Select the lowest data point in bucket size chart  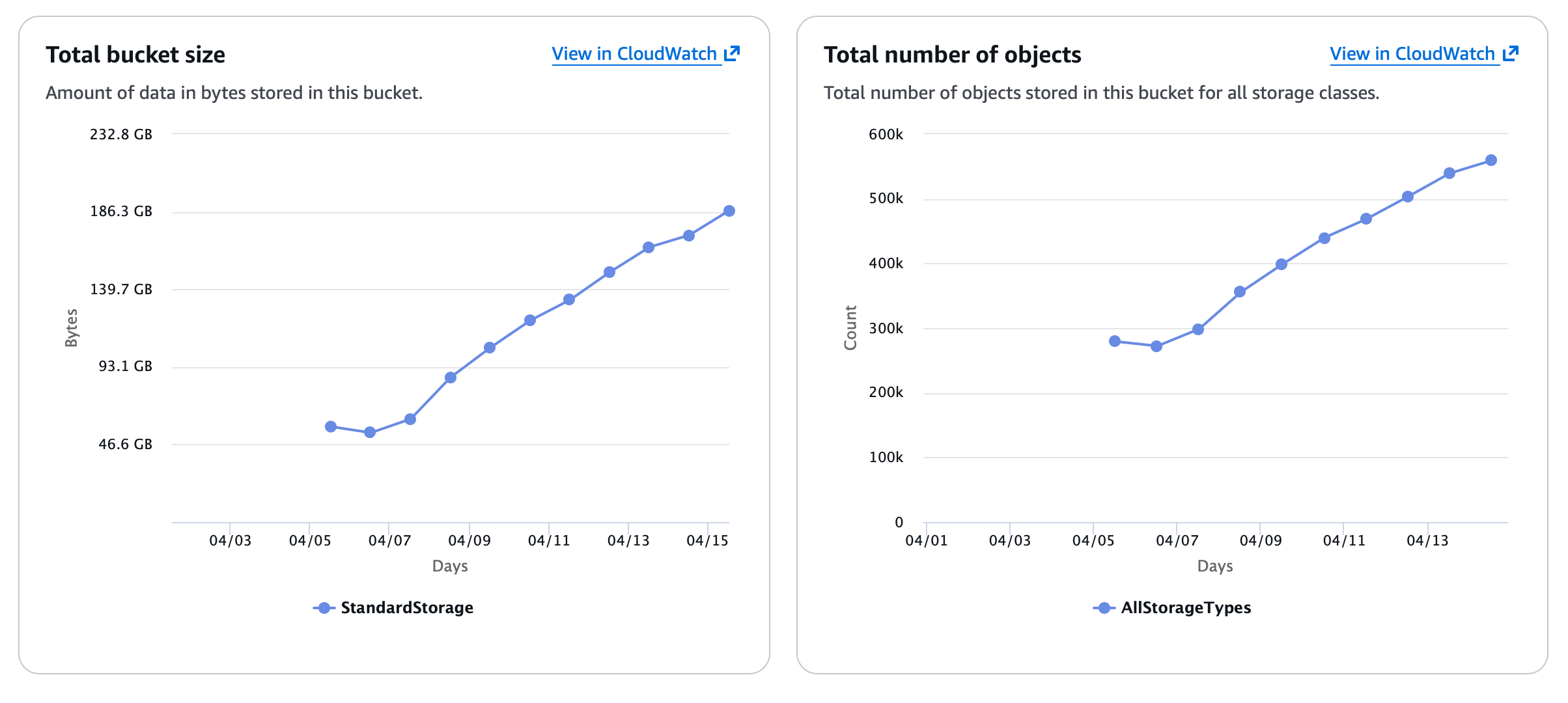[370, 432]
